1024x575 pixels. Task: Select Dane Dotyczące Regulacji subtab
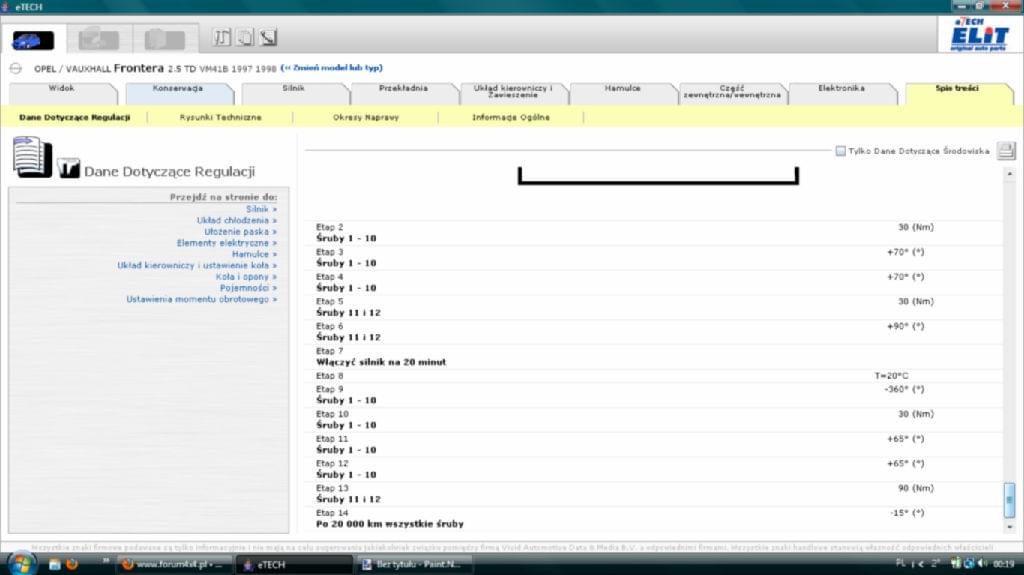(74, 118)
